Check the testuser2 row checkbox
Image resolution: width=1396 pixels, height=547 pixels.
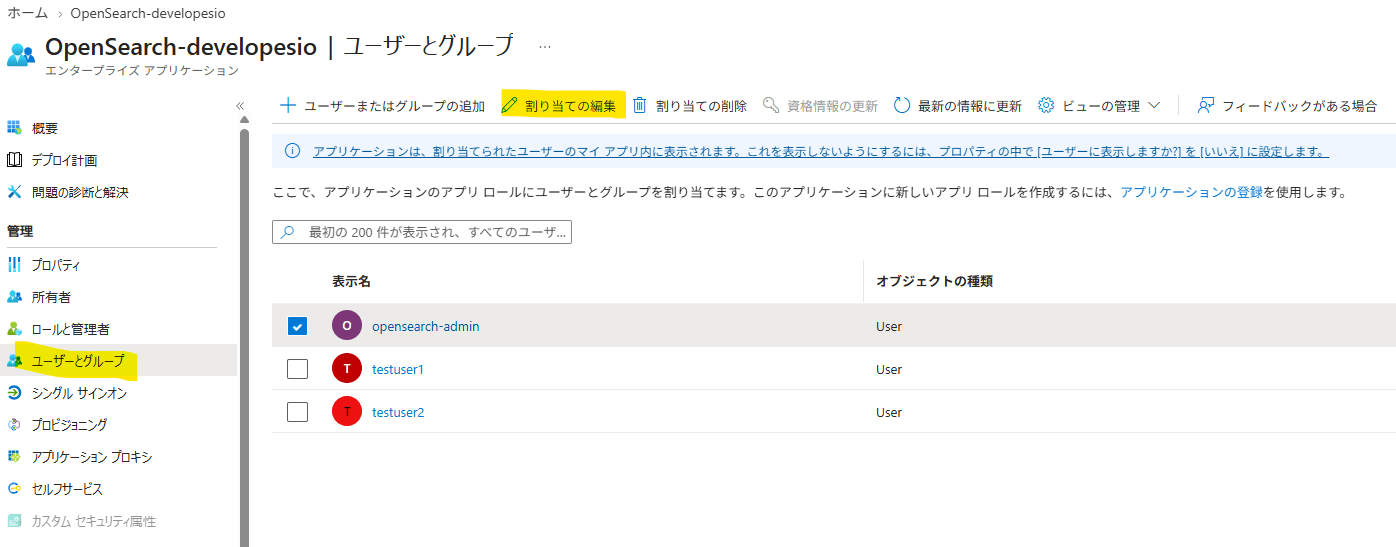(x=297, y=412)
